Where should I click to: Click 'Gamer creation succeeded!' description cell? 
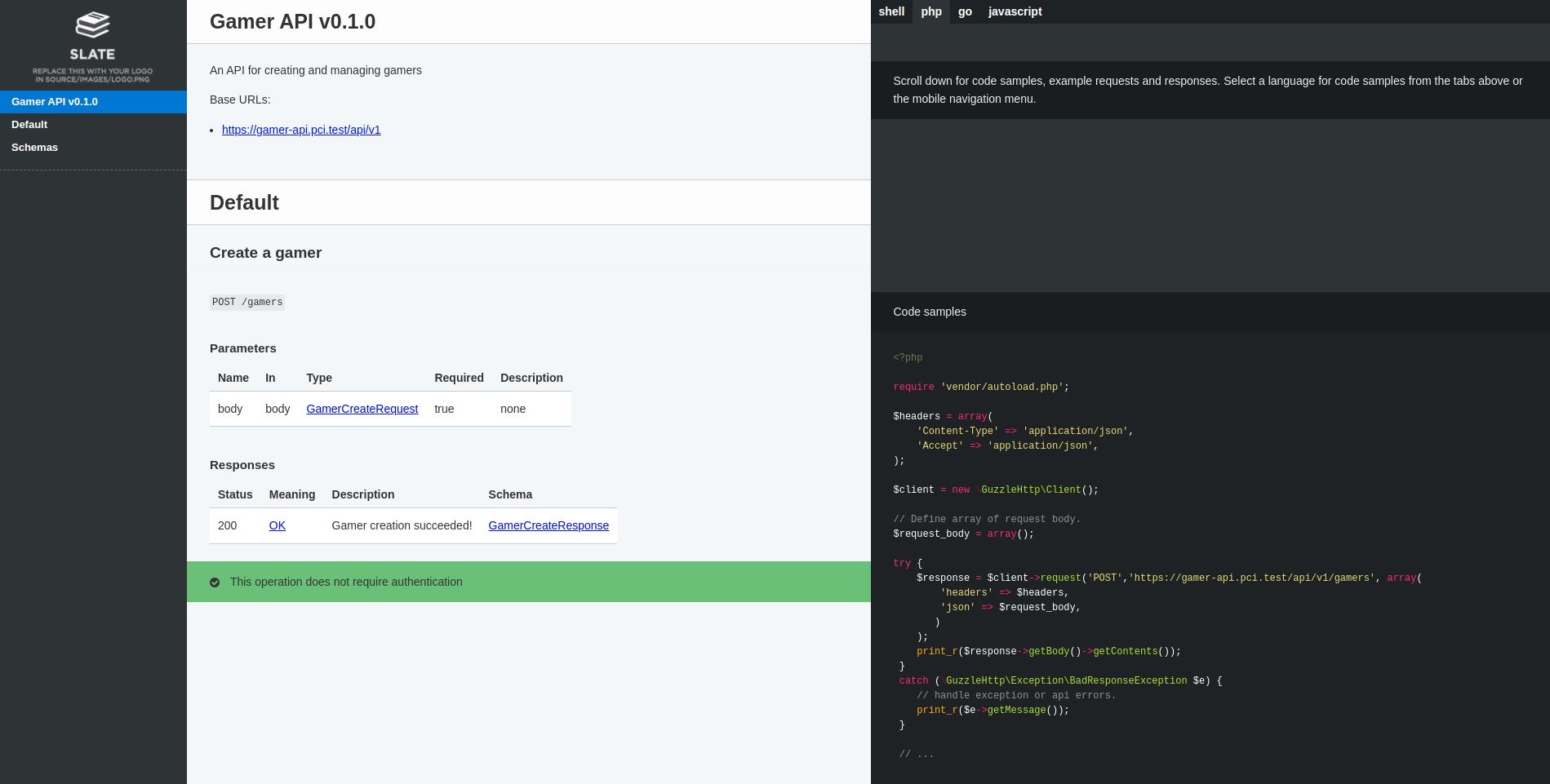[402, 525]
